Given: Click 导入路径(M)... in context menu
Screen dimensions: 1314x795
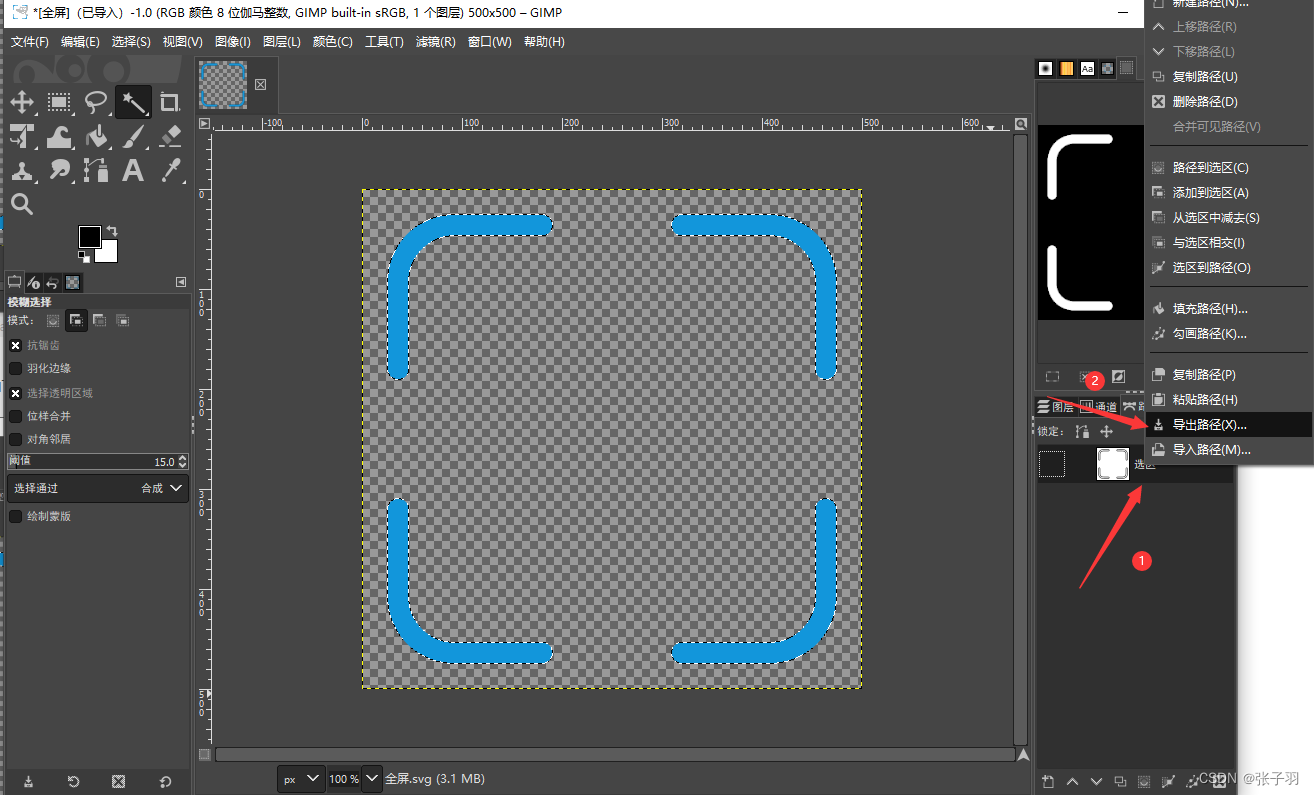Looking at the screenshot, I should [1228, 450].
